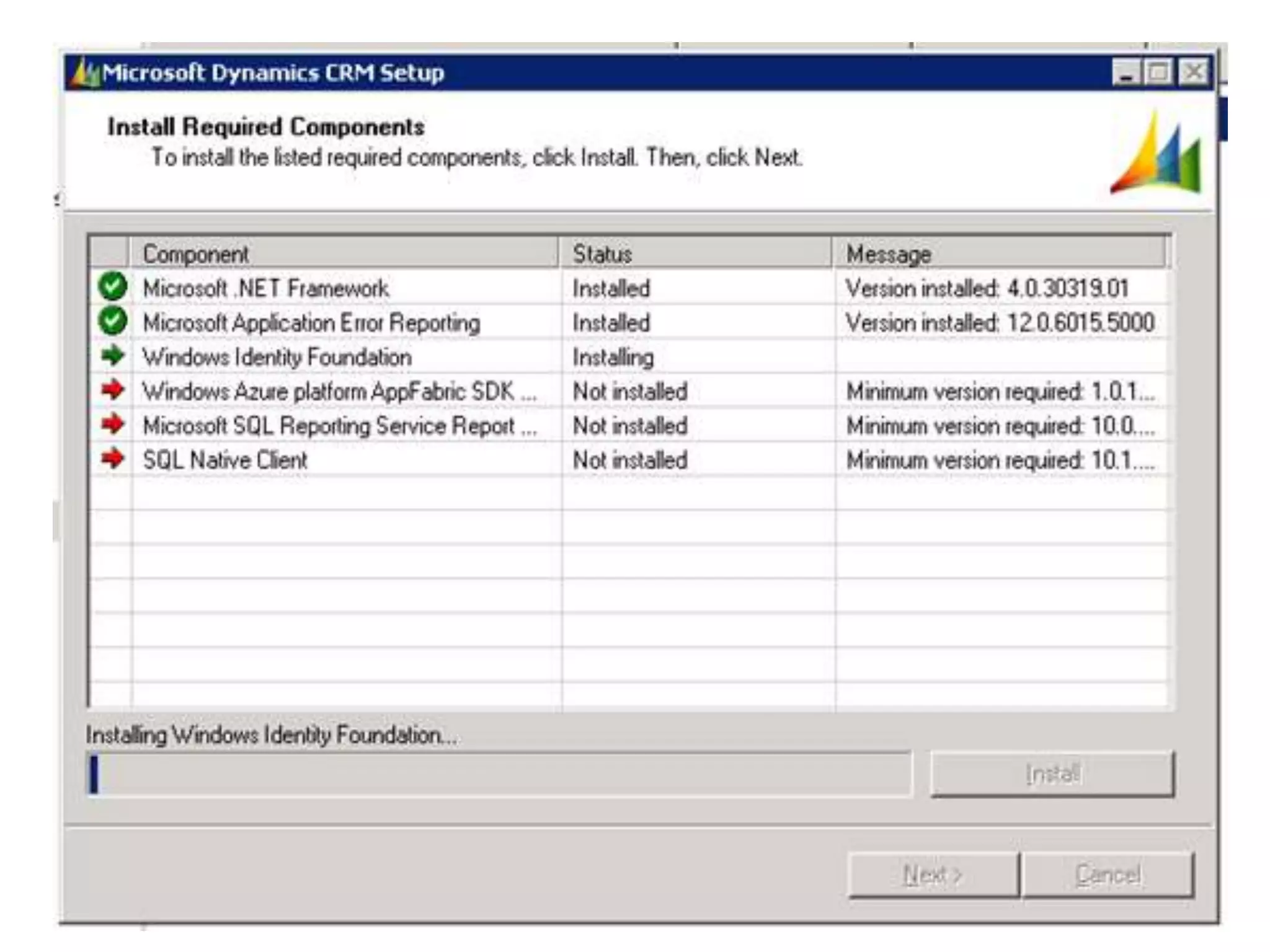Select the Microsoft Application Error Reporting row
Viewport: 1270px width, 952px height.
click(x=311, y=323)
